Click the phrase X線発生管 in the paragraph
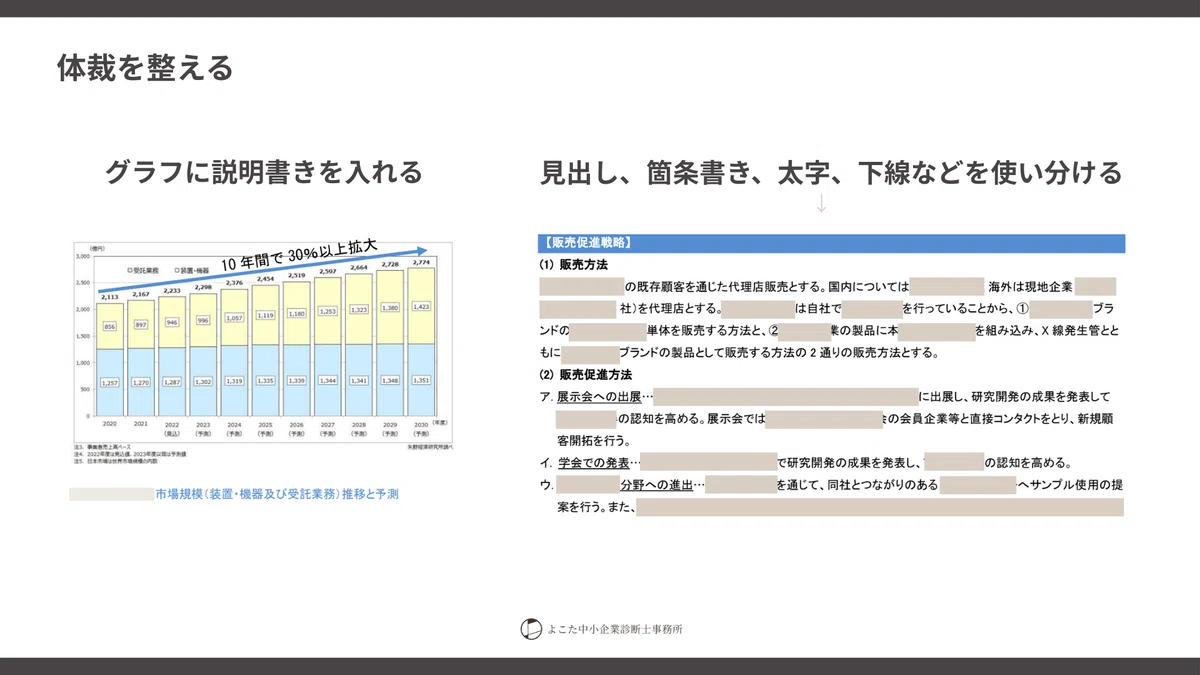The height and width of the screenshot is (675, 1200). [x=1070, y=331]
